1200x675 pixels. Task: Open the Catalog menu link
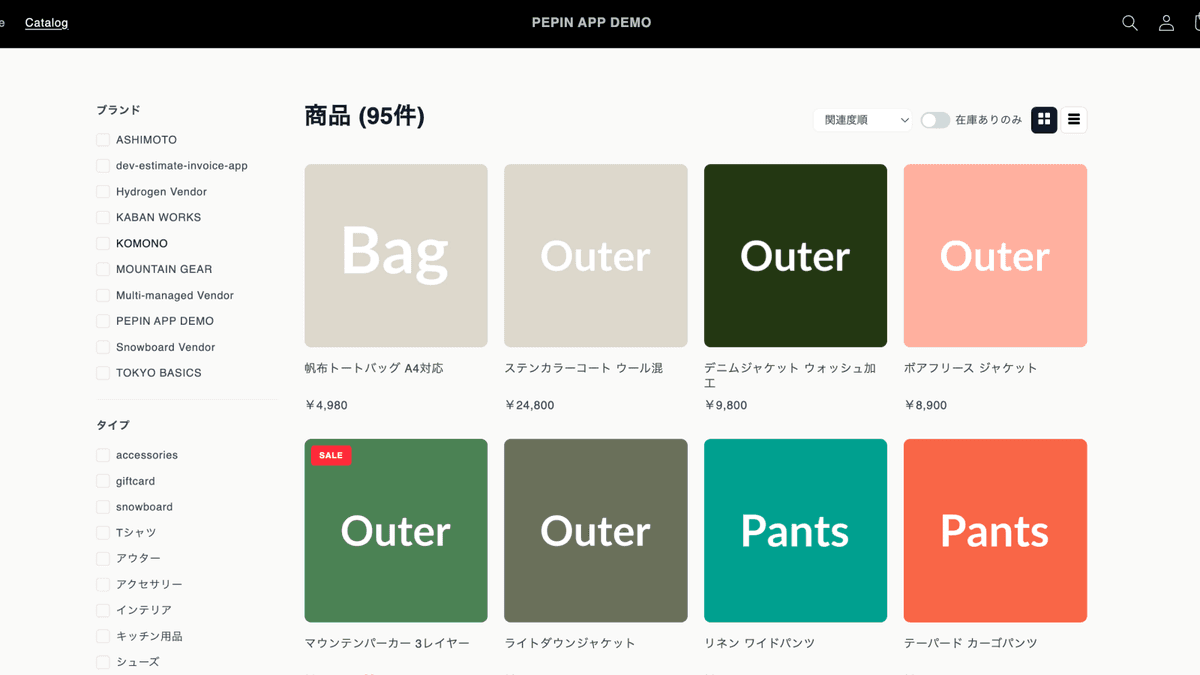[46, 22]
